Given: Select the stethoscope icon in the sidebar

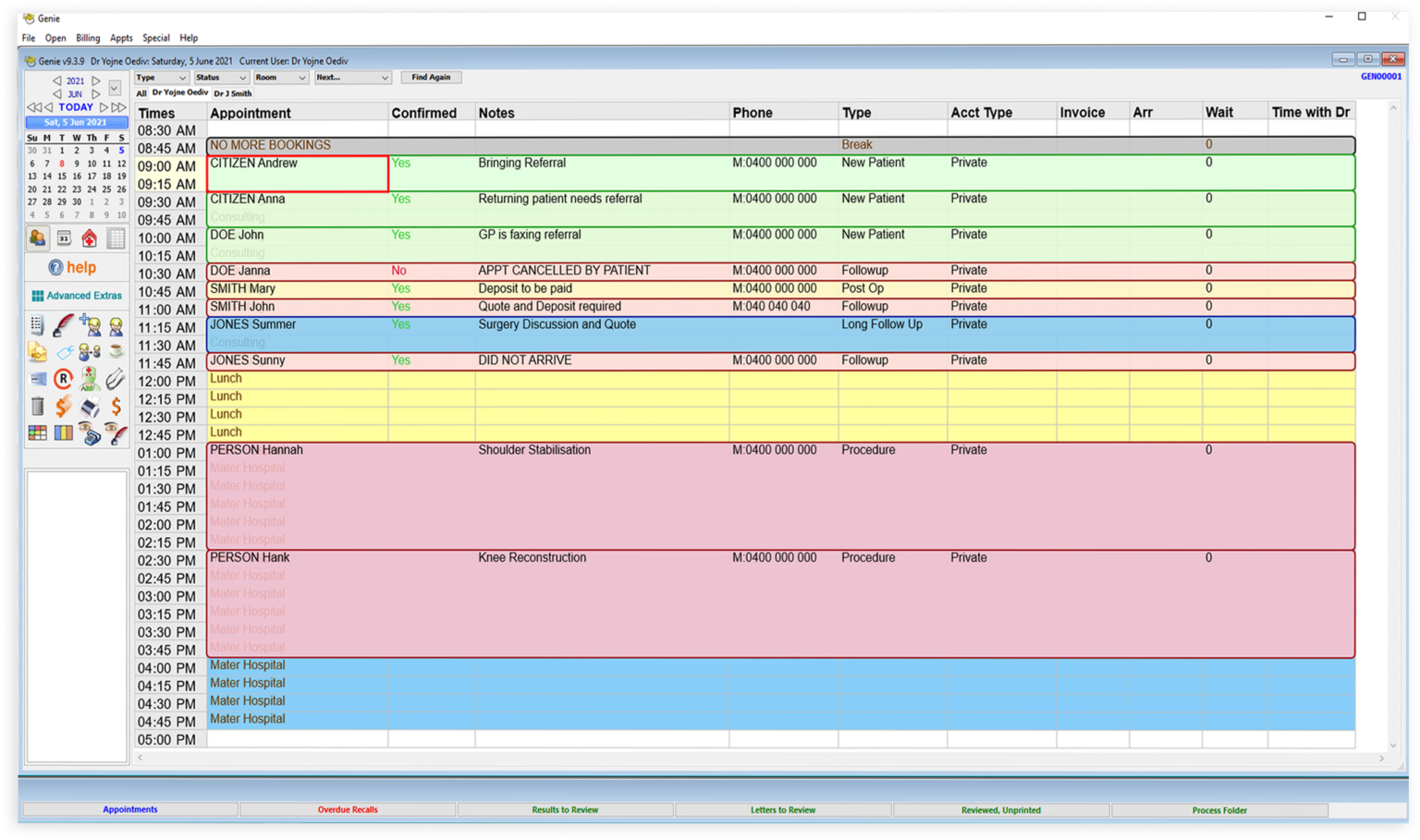Looking at the screenshot, I should point(114,378).
